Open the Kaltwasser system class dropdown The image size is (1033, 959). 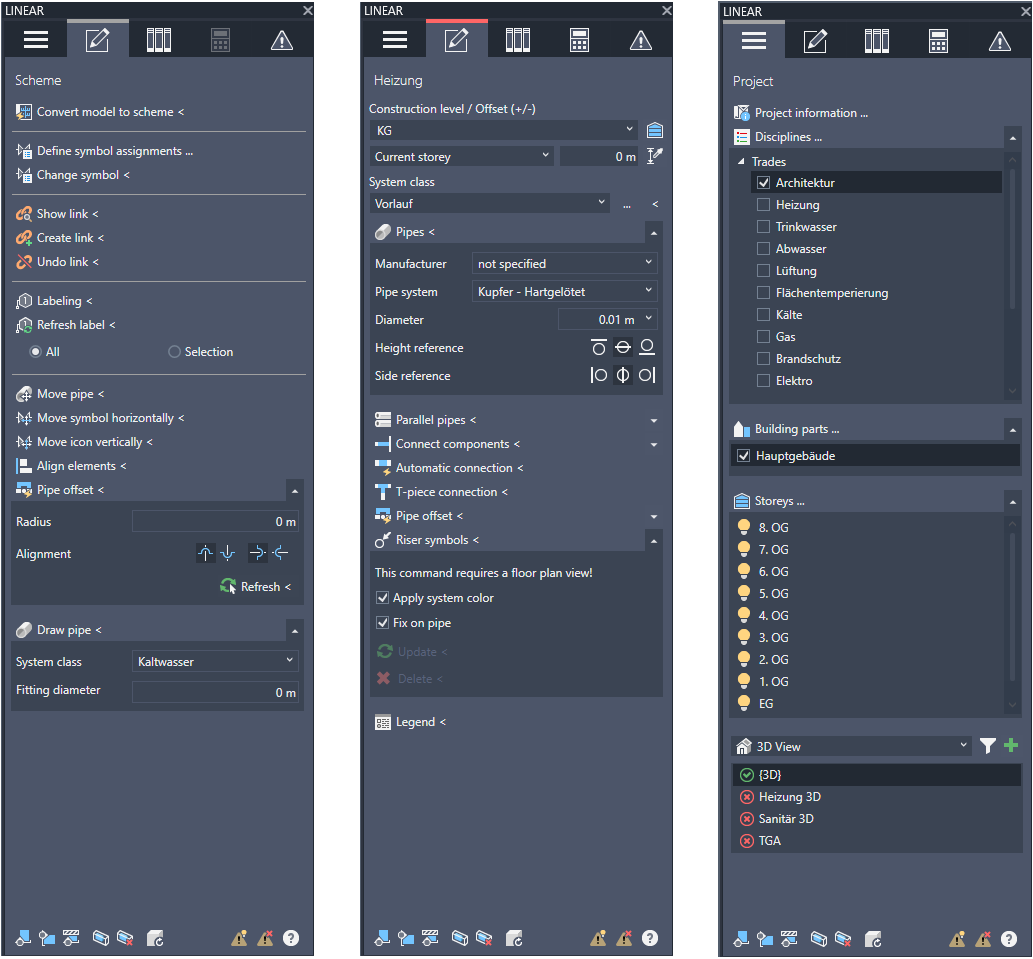click(x=215, y=662)
